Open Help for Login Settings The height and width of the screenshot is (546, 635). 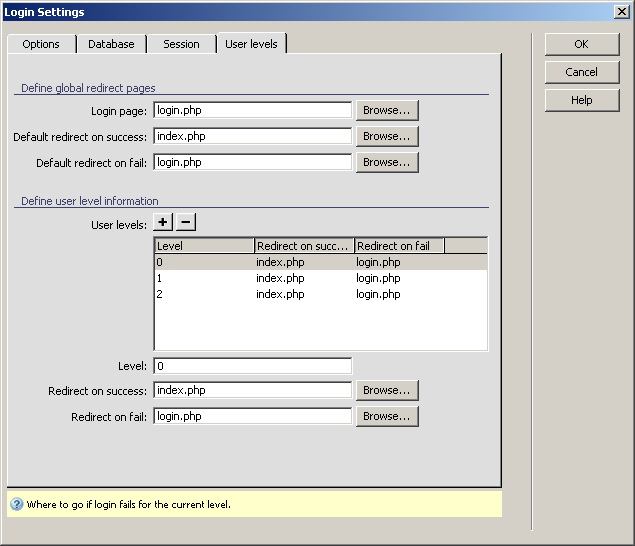(x=581, y=100)
